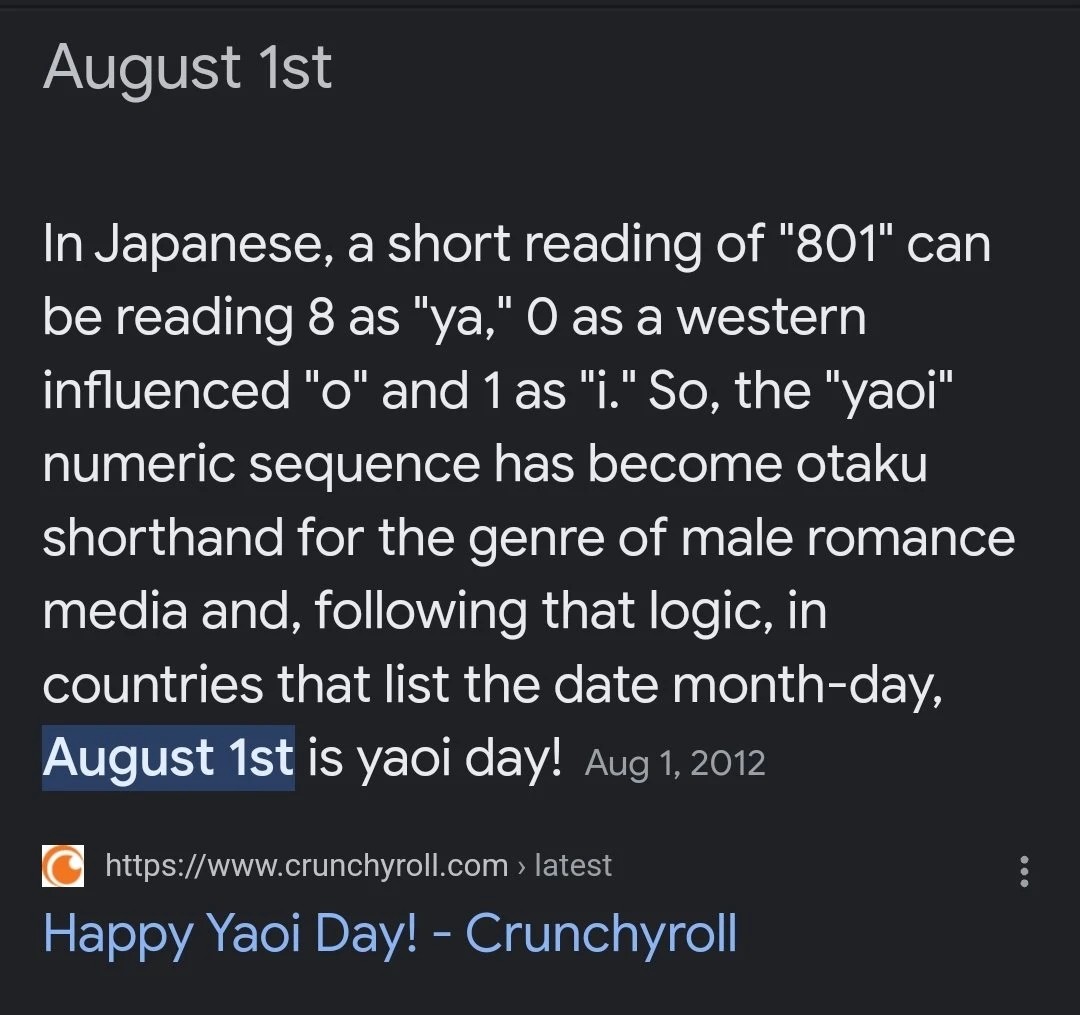Click the word "Japanese" in the snippet
The width and height of the screenshot is (1080, 1015).
point(211,246)
